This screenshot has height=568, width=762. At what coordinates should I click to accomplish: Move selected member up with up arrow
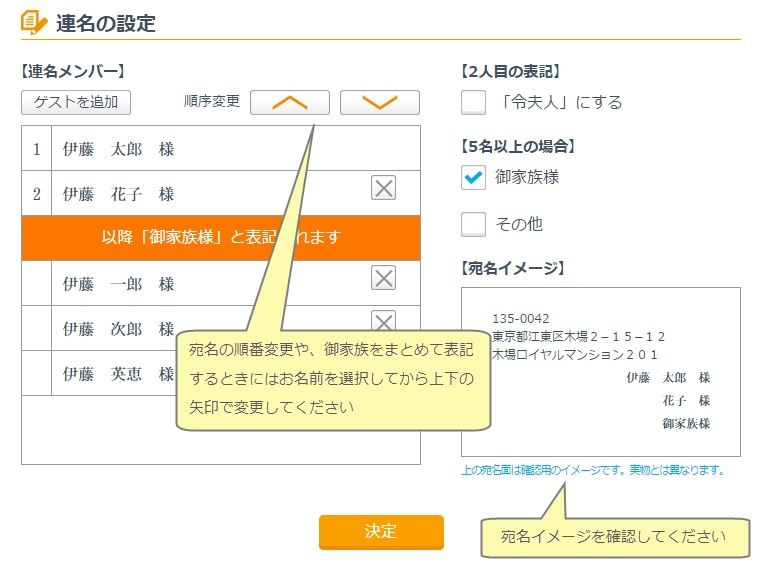click(x=289, y=102)
